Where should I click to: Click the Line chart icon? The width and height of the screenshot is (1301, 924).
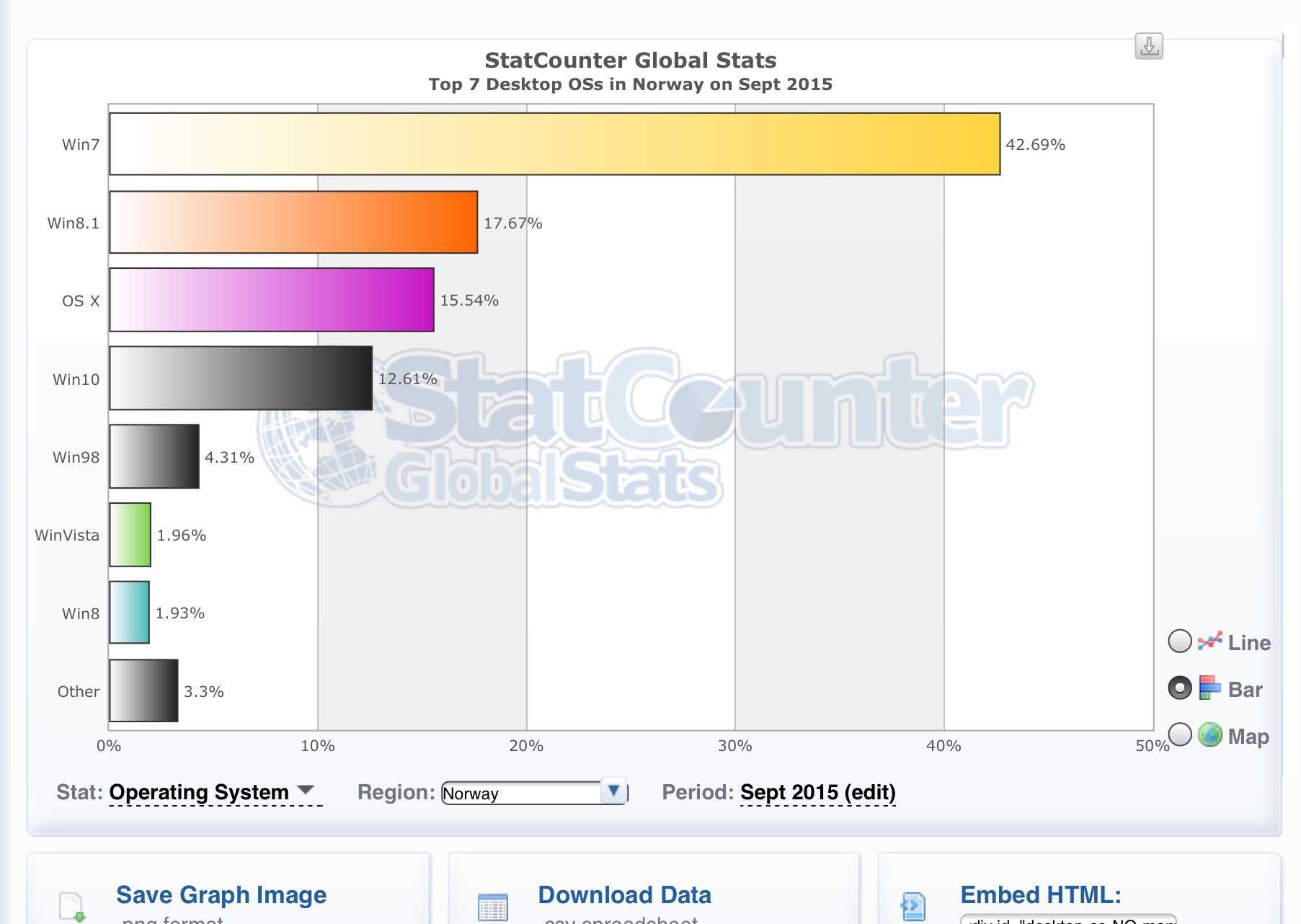(1210, 641)
